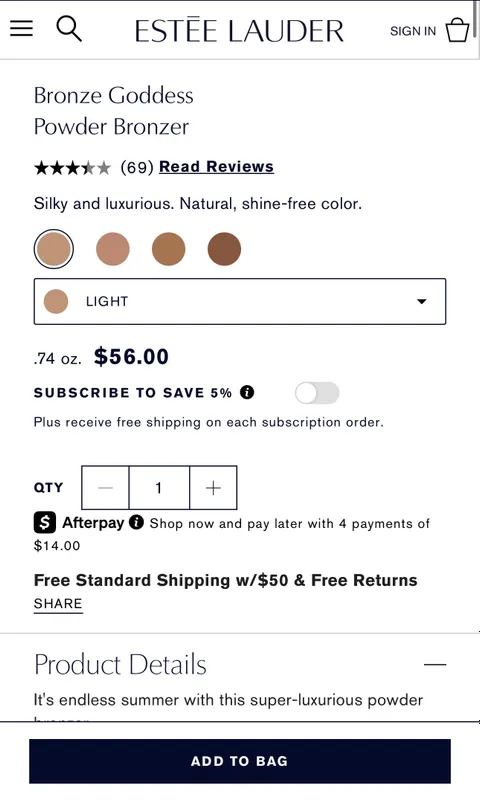Open the Light shade dropdown

coord(240,302)
